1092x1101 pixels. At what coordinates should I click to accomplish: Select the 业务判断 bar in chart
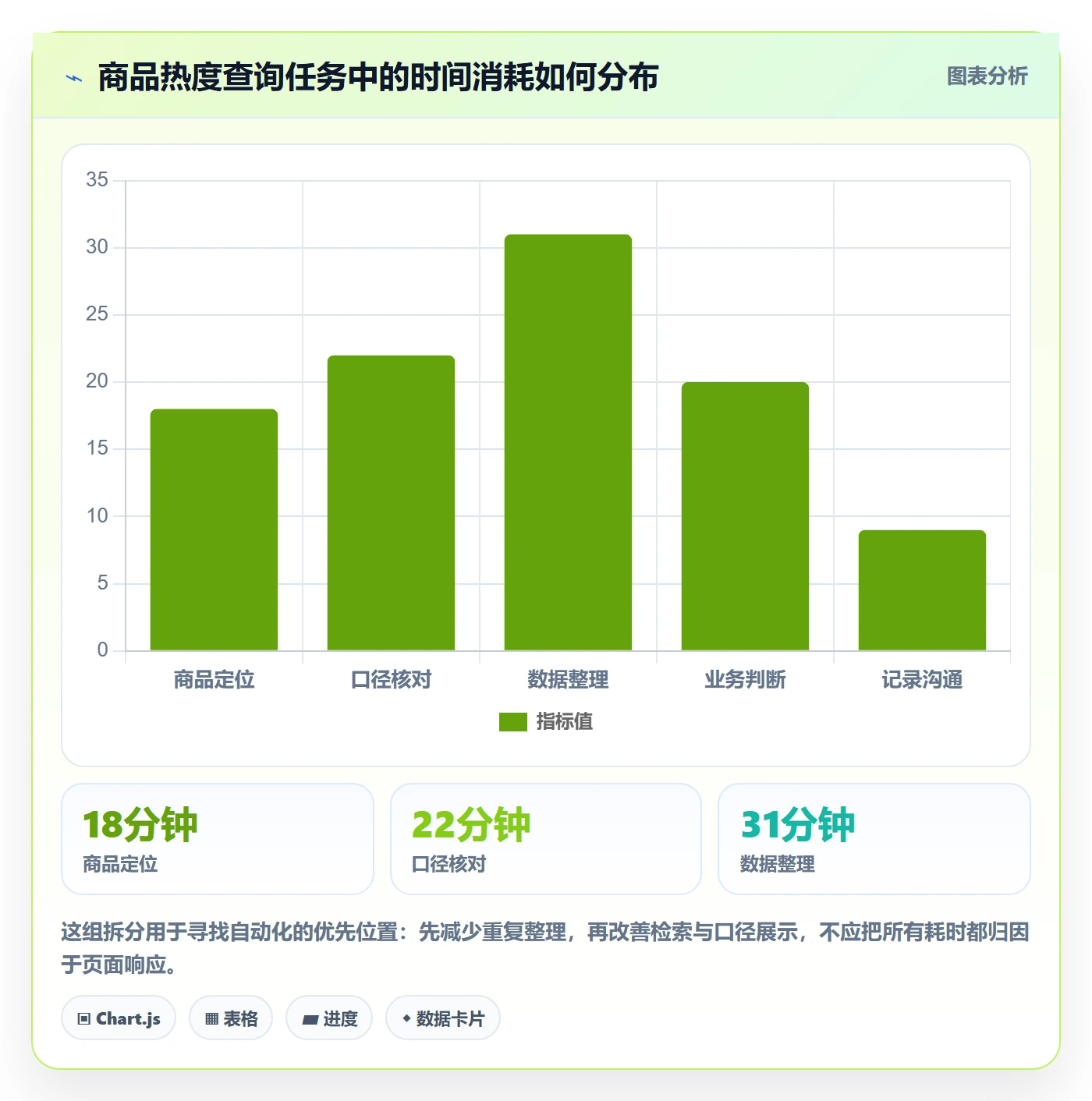click(x=745, y=516)
